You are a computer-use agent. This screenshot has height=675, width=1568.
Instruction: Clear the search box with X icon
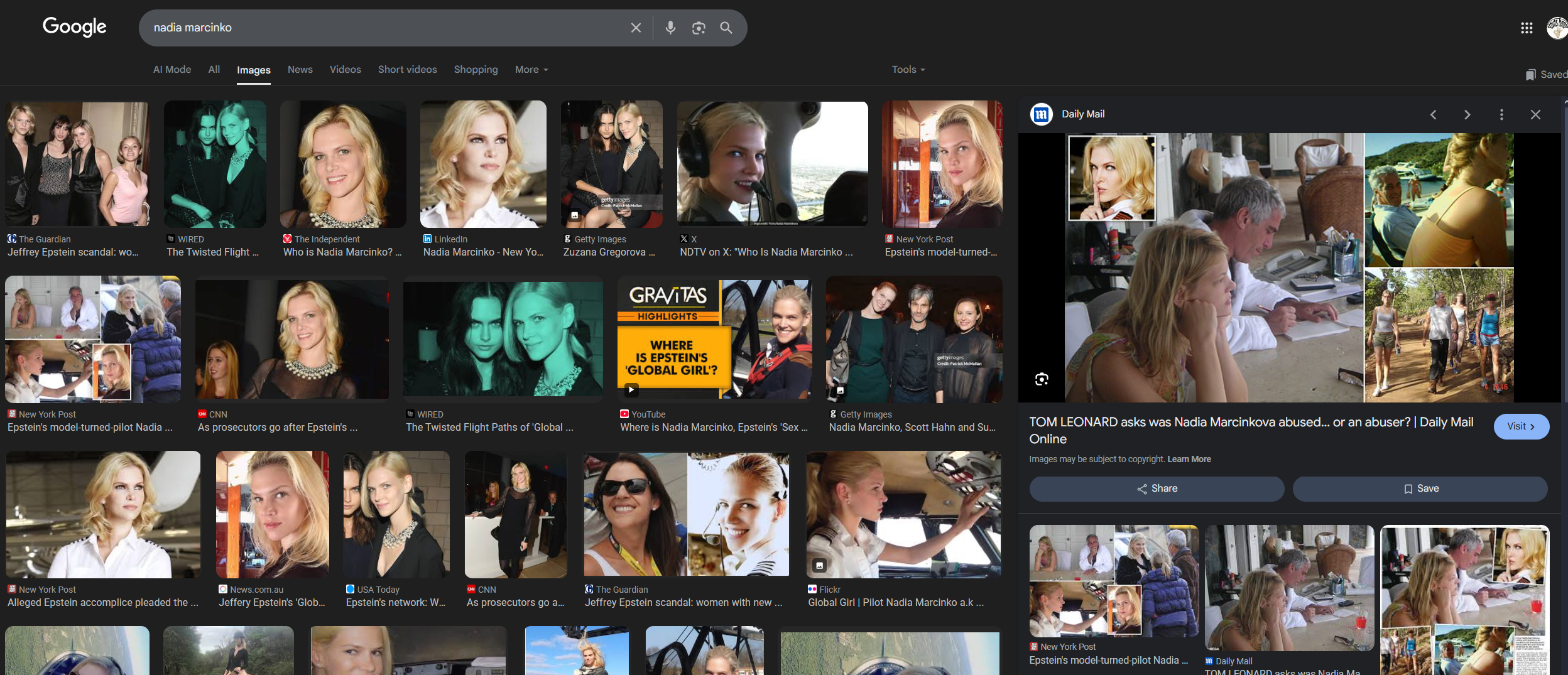636,28
